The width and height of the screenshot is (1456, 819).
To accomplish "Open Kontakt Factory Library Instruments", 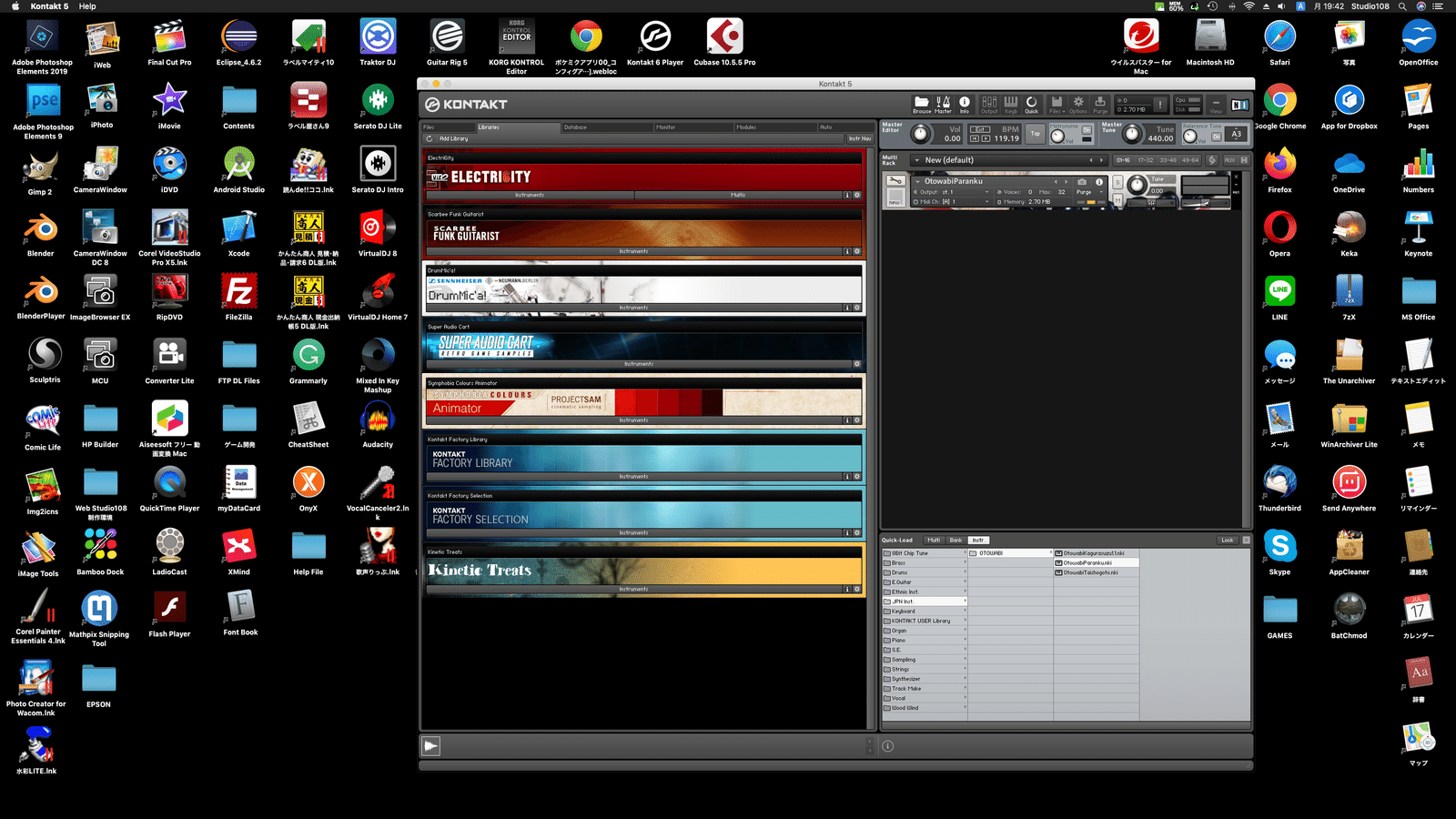I will [x=633, y=477].
